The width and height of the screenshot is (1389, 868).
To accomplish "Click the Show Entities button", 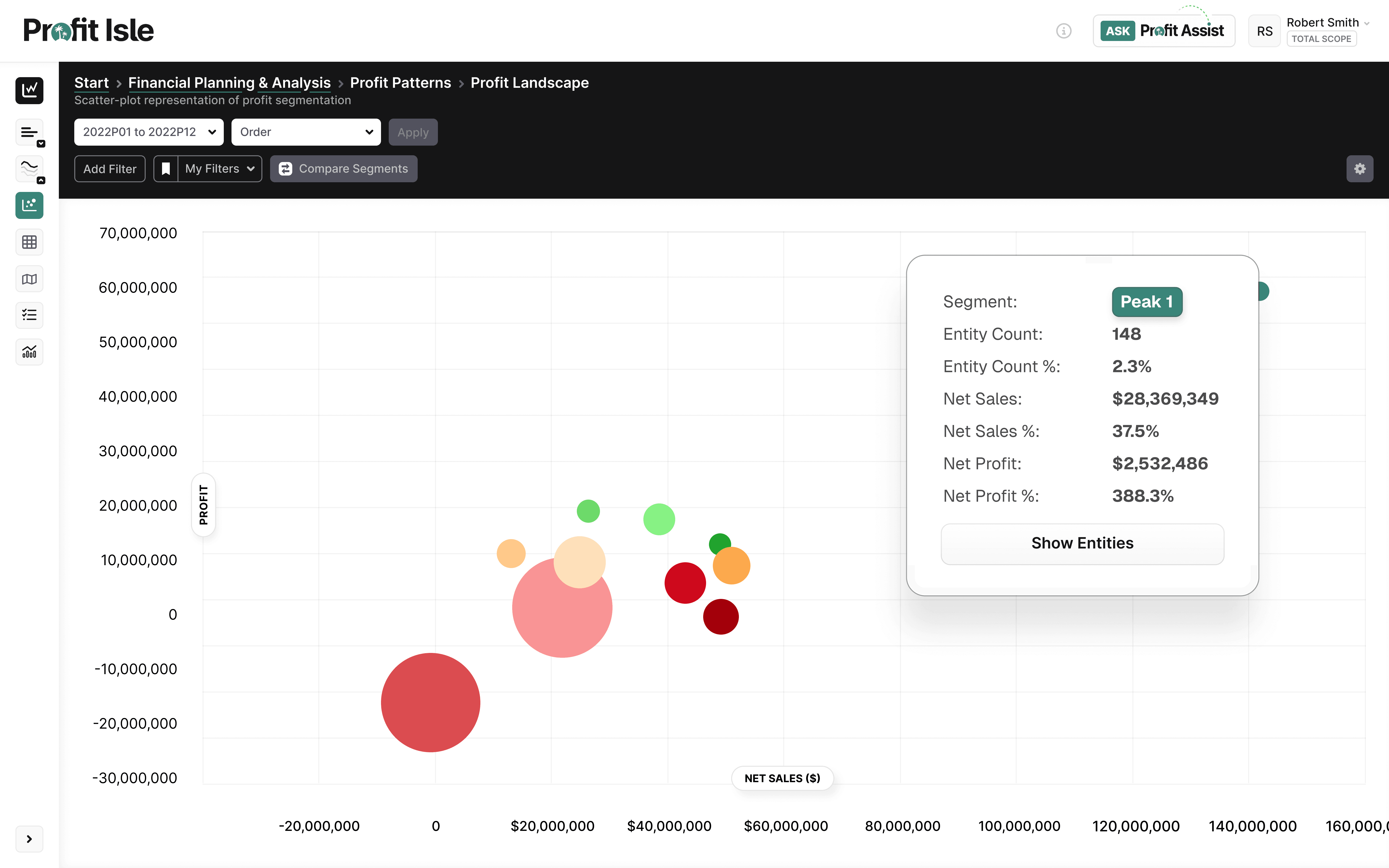I will (1082, 543).
